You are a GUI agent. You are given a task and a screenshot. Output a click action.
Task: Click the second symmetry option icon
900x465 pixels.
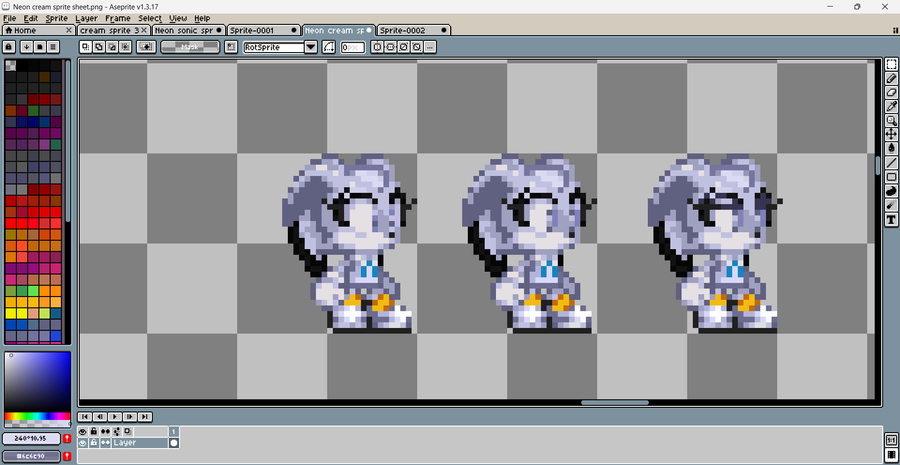[390, 47]
